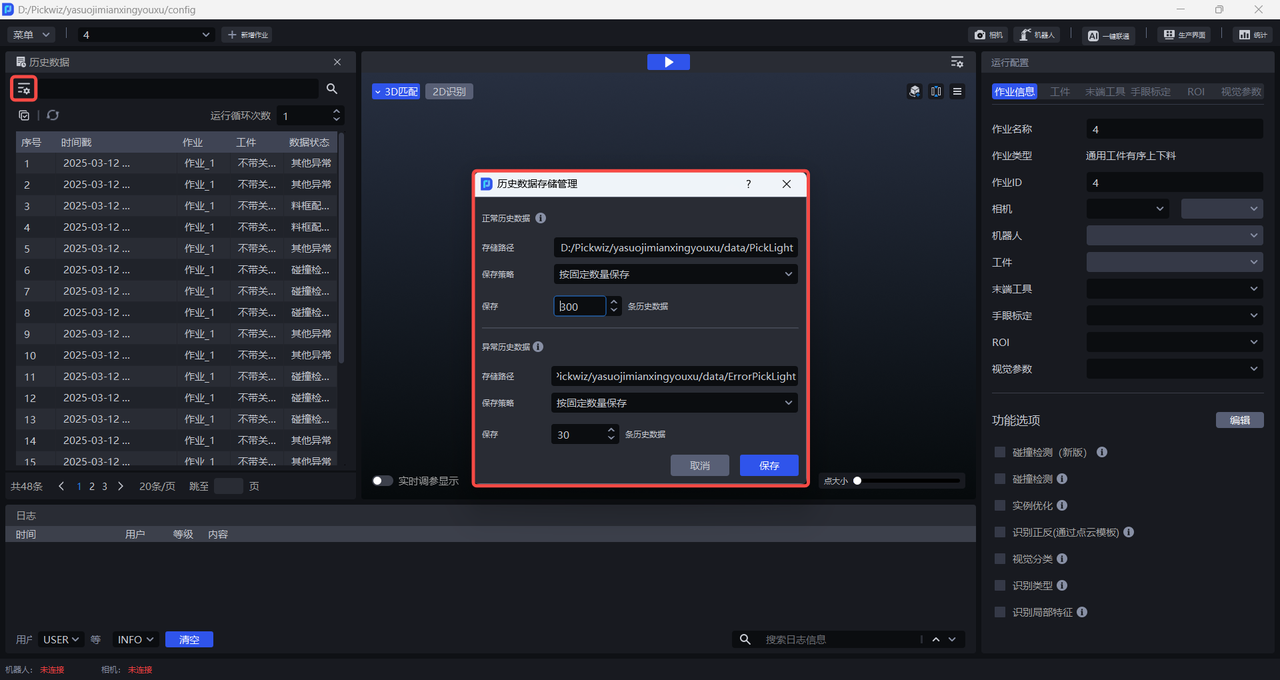Click the 点大小 point size slider handle
The width and height of the screenshot is (1280, 680).
click(x=857, y=481)
